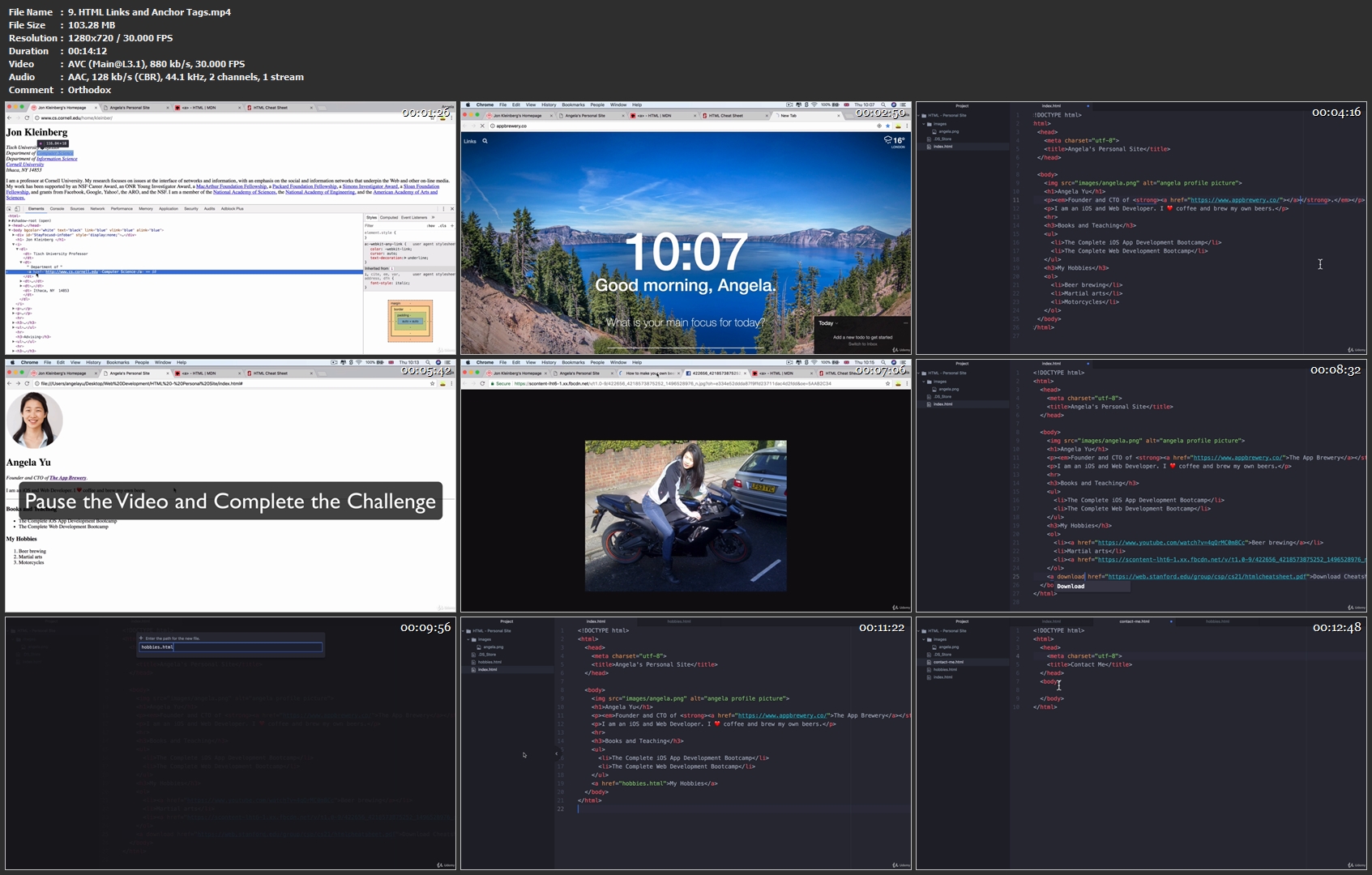
Task: Toggle the .hov element state button
Action: click(x=431, y=225)
